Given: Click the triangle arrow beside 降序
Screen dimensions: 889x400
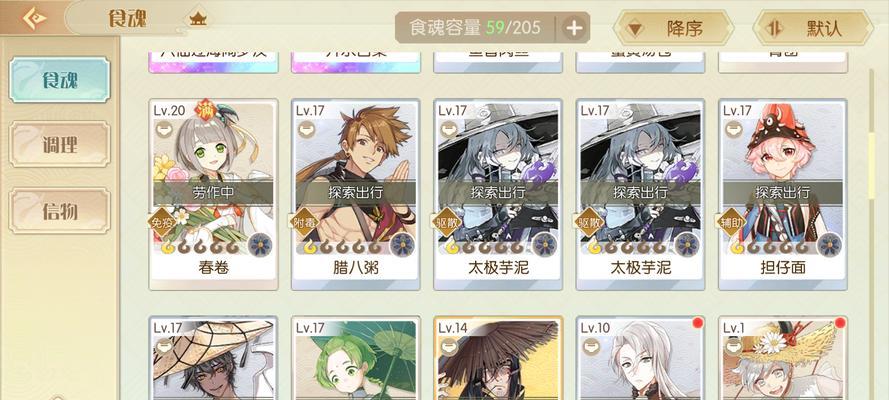Looking at the screenshot, I should tap(635, 28).
